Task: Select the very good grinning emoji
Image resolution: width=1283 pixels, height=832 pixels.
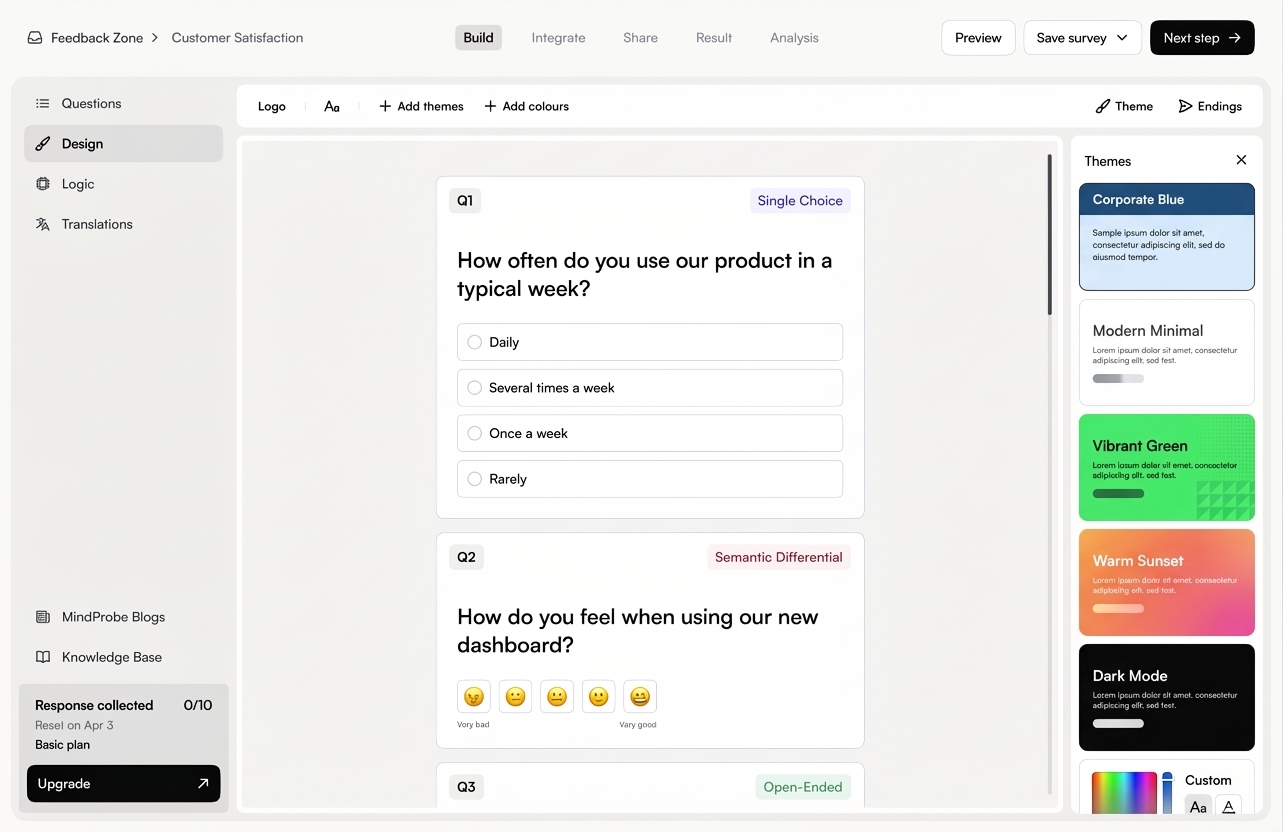Action: 640,697
